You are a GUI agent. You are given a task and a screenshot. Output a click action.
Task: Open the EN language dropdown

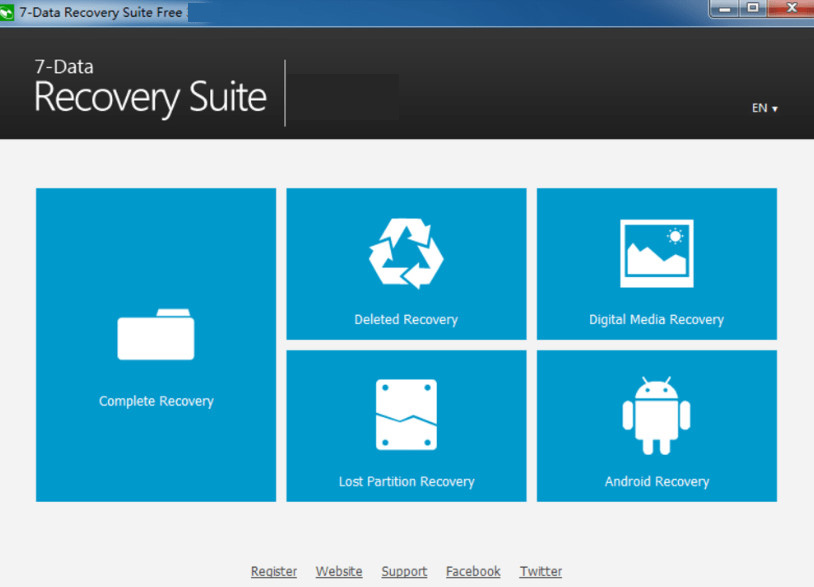[764, 108]
